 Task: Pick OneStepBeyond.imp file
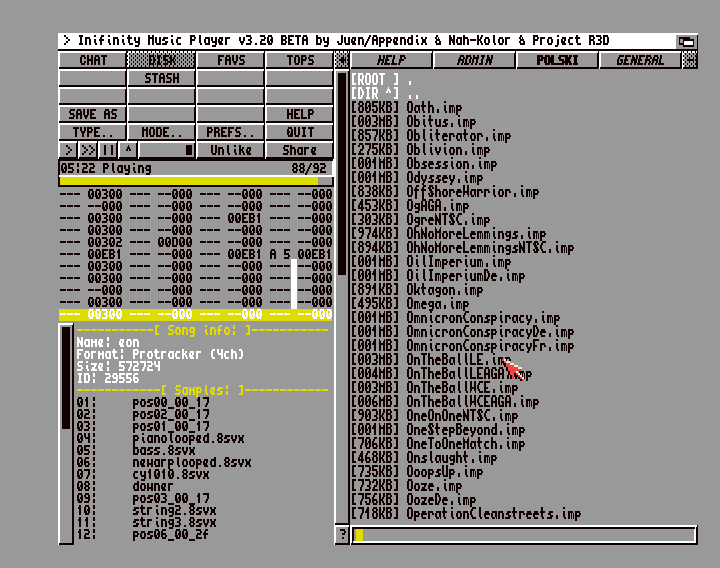click(x=438, y=430)
